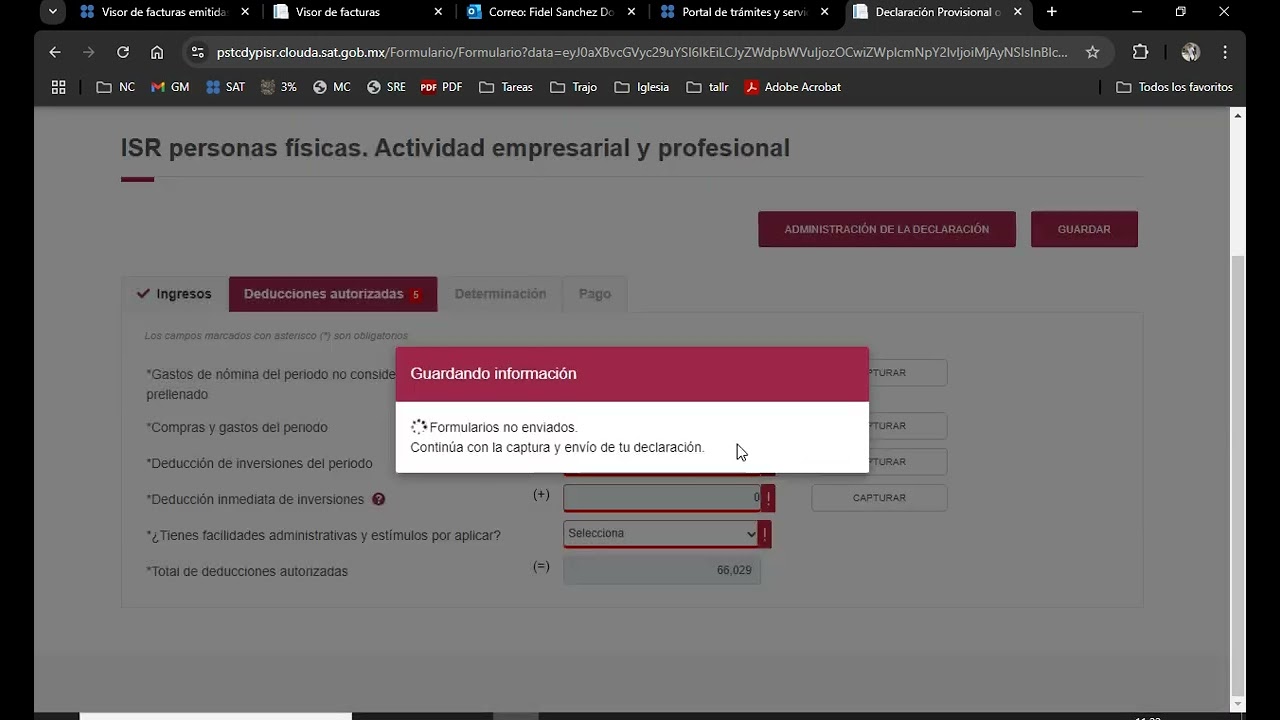Open the tallr bookmarks folder
The width and height of the screenshot is (1280, 720).
[708, 87]
